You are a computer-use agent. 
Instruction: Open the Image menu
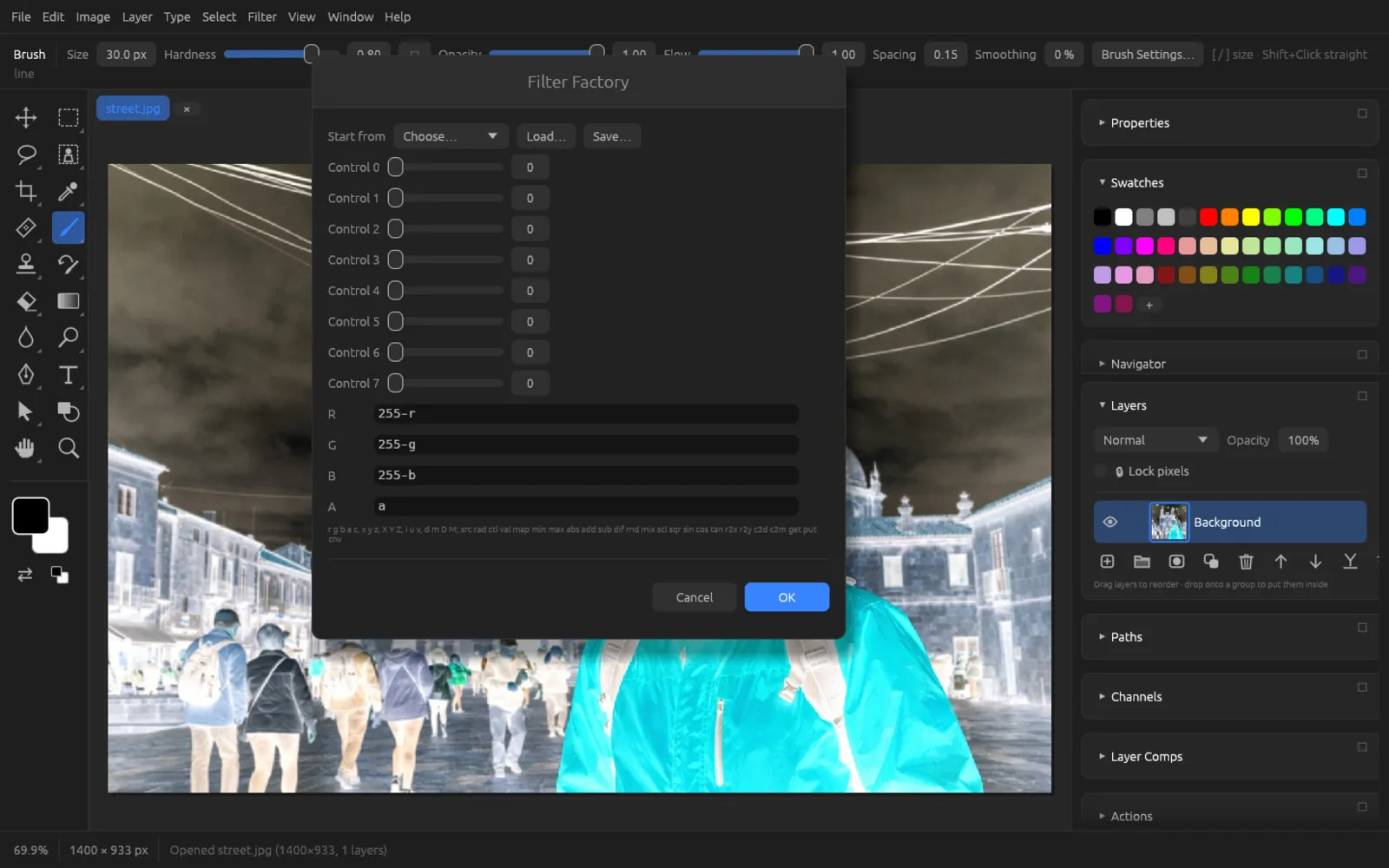(x=93, y=16)
